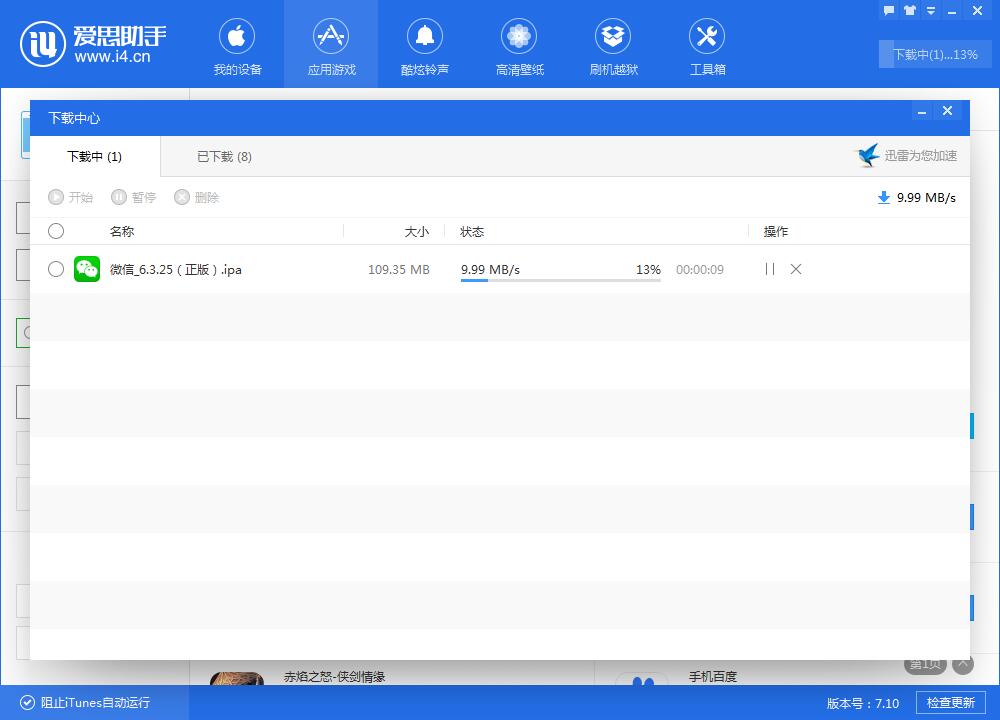This screenshot has height=720, width=1000.
Task: Click the Xunlei bird accelerator icon
Action: 869,155
